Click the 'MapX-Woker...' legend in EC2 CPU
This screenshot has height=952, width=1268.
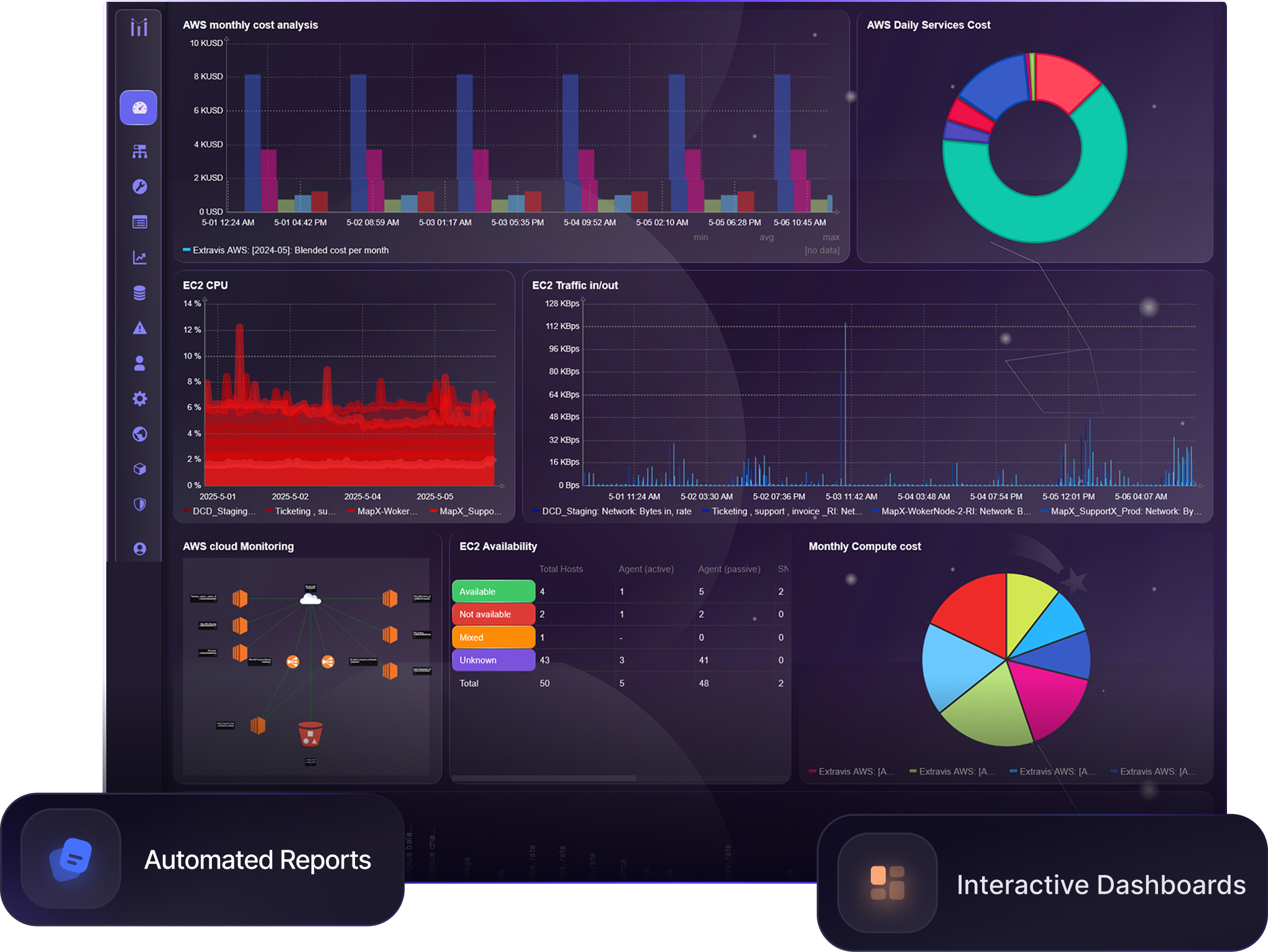click(x=382, y=511)
